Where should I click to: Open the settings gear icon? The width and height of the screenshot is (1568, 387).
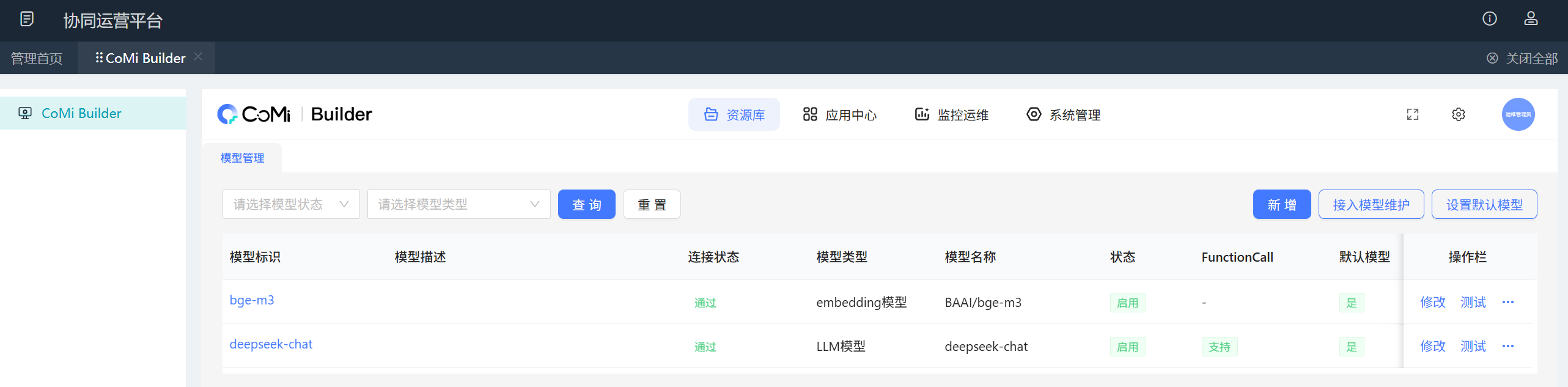[x=1459, y=114]
